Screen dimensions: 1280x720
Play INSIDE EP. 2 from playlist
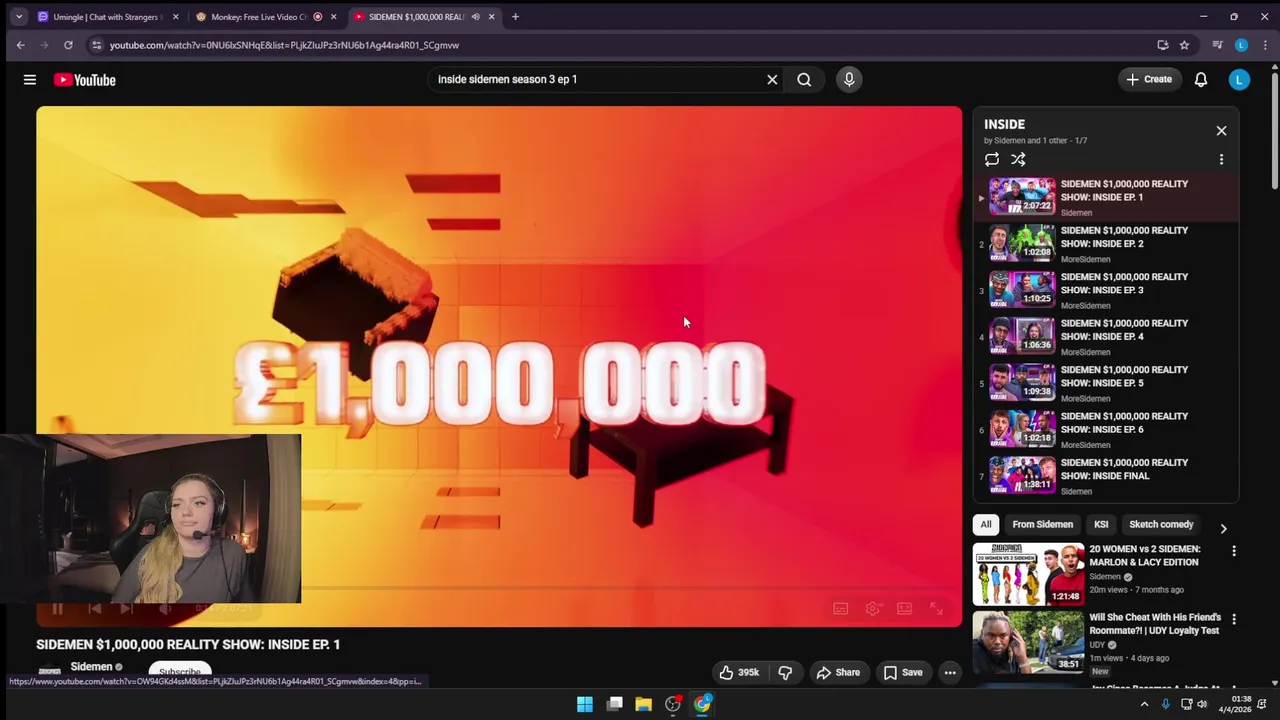pyautogui.click(x=1106, y=244)
